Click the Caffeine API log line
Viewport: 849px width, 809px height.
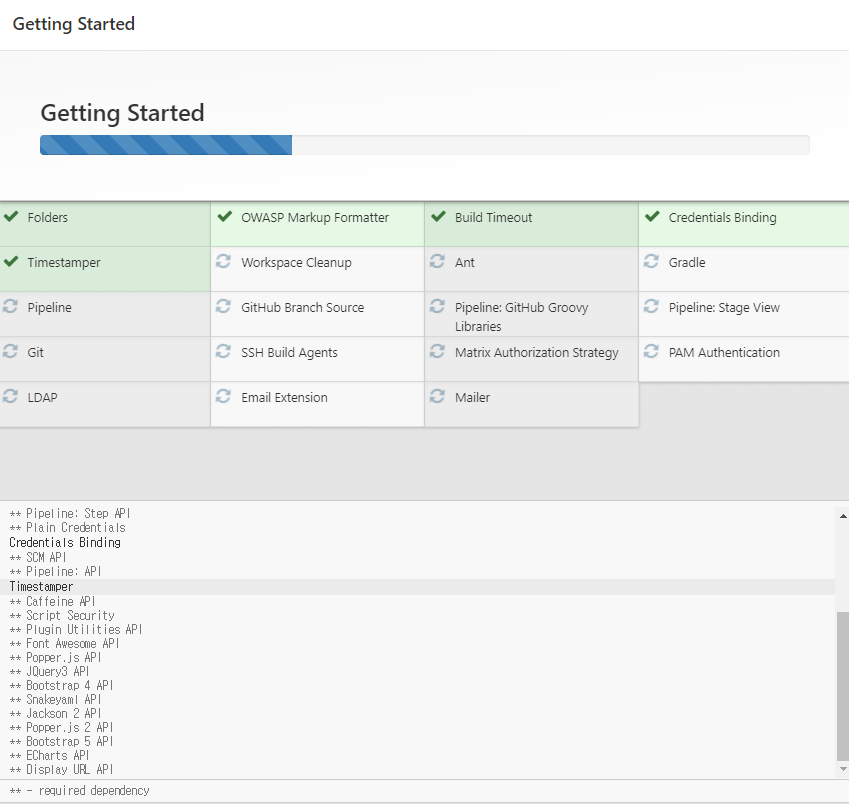[52, 602]
